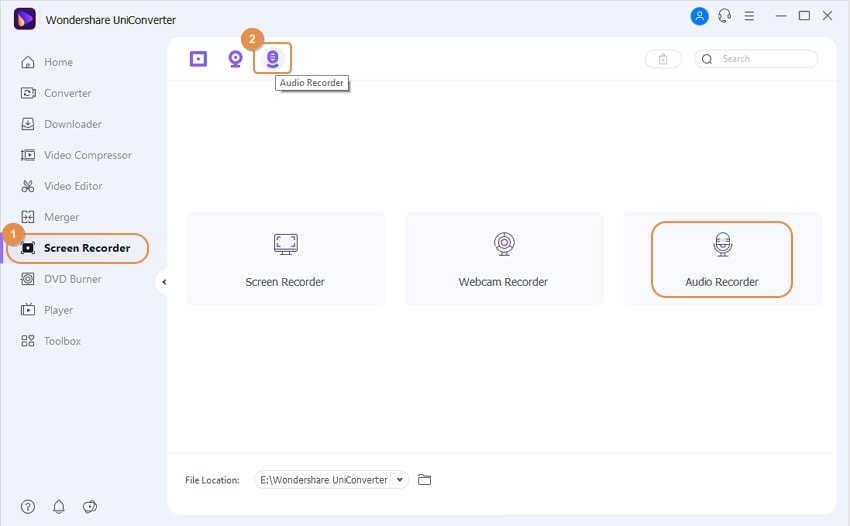The image size is (850, 526).
Task: Click the screen recorder icon in top toolbar
Action: tap(198, 59)
